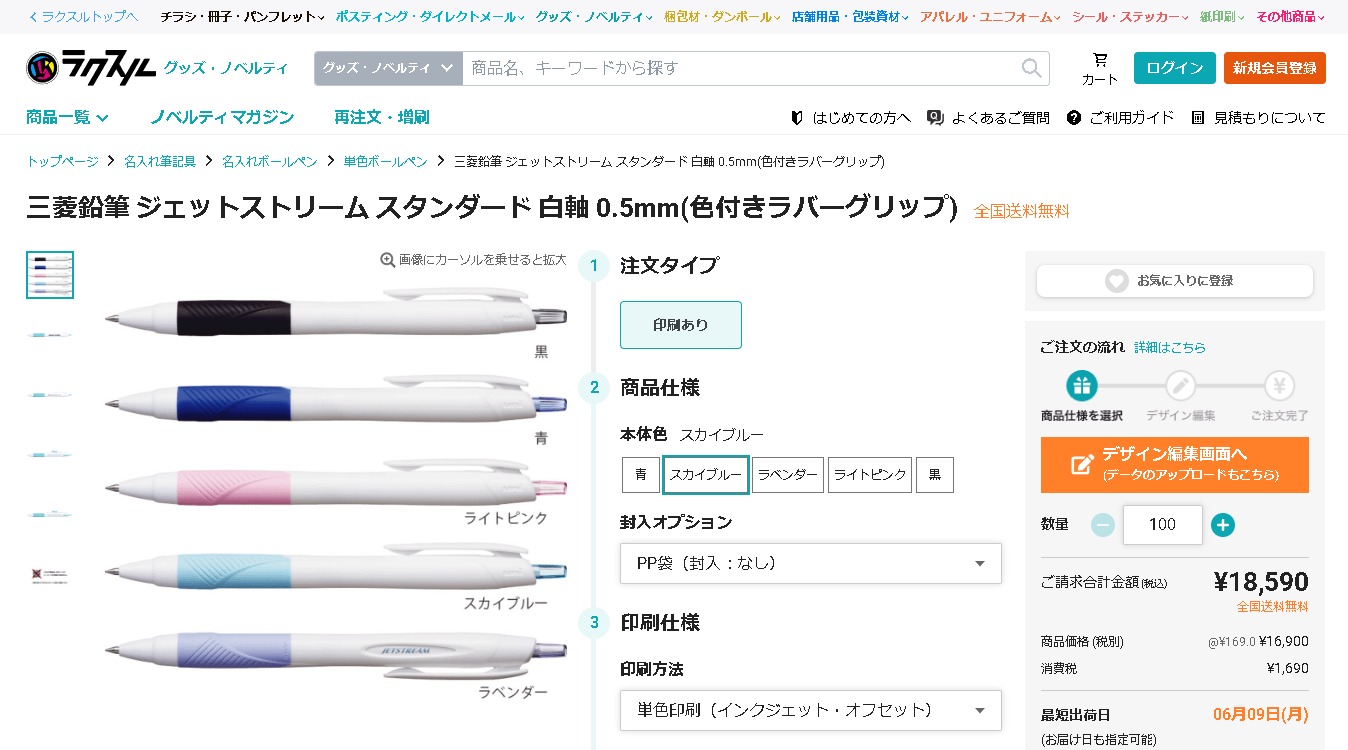Click the よくあるご質問 FAQ chat icon
The height and width of the screenshot is (750, 1348).
935,117
